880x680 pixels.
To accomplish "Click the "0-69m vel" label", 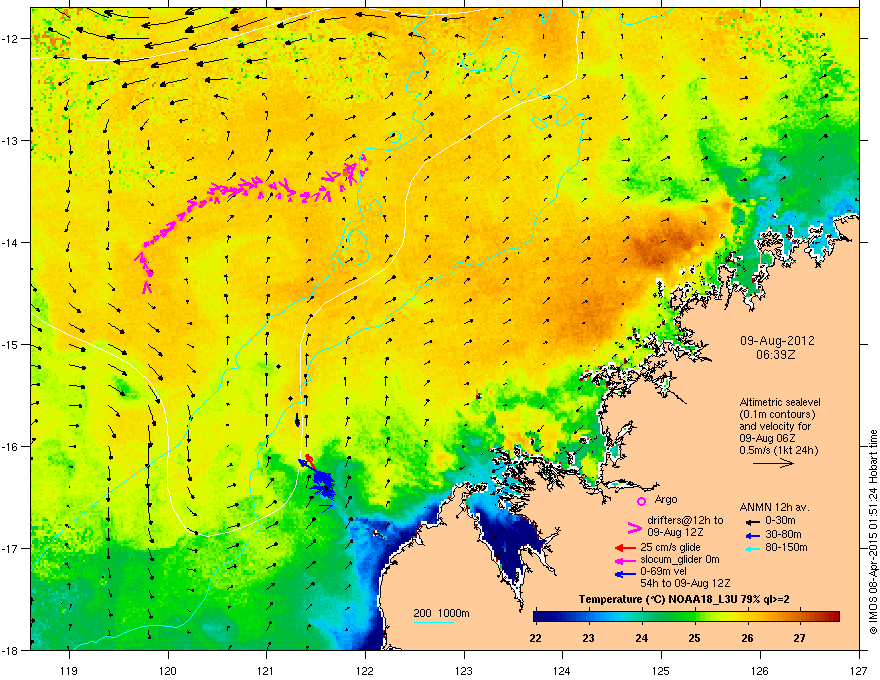I will 662,572.
